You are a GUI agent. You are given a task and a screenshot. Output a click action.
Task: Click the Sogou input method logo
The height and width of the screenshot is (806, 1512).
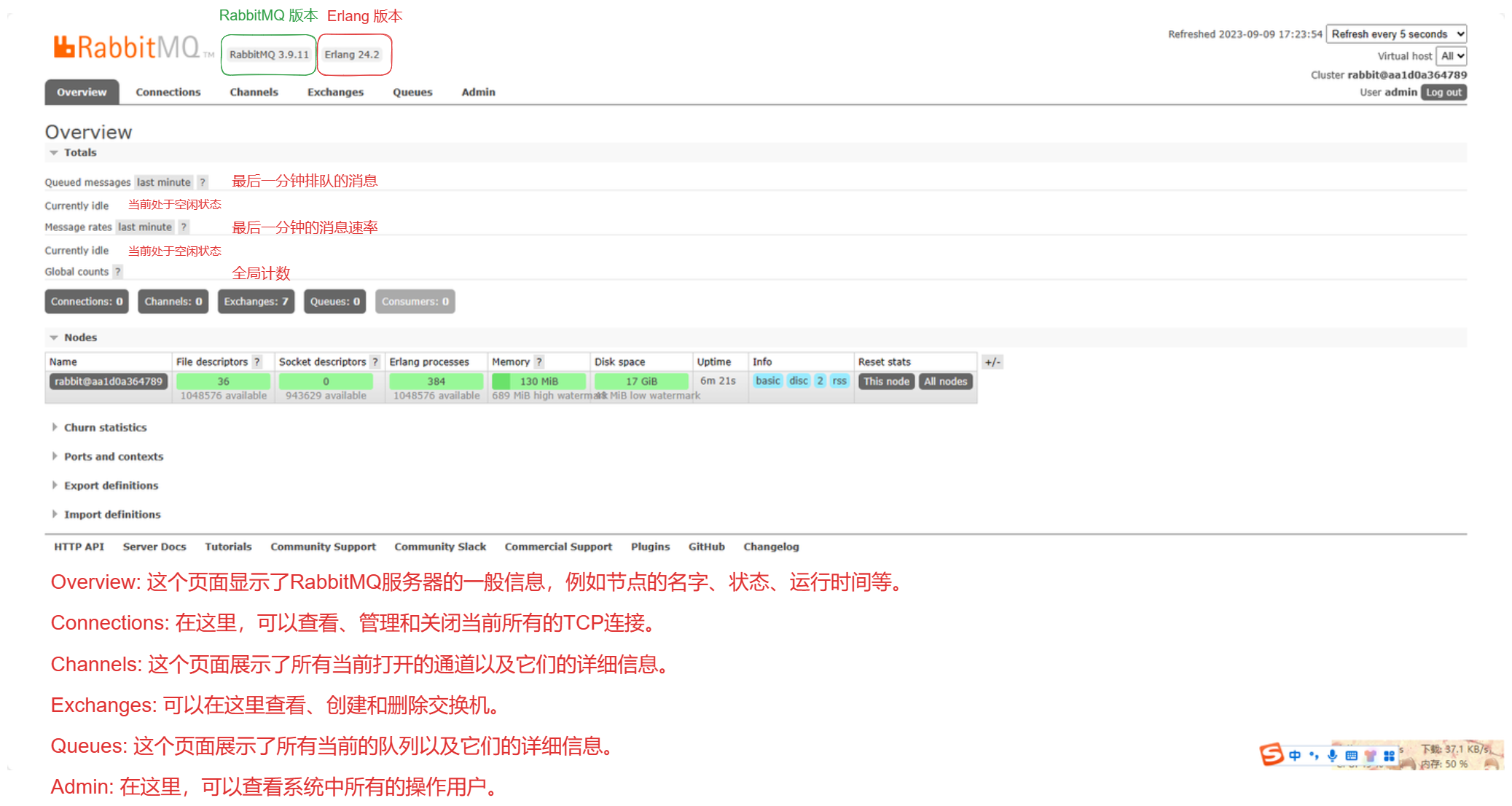click(1272, 754)
